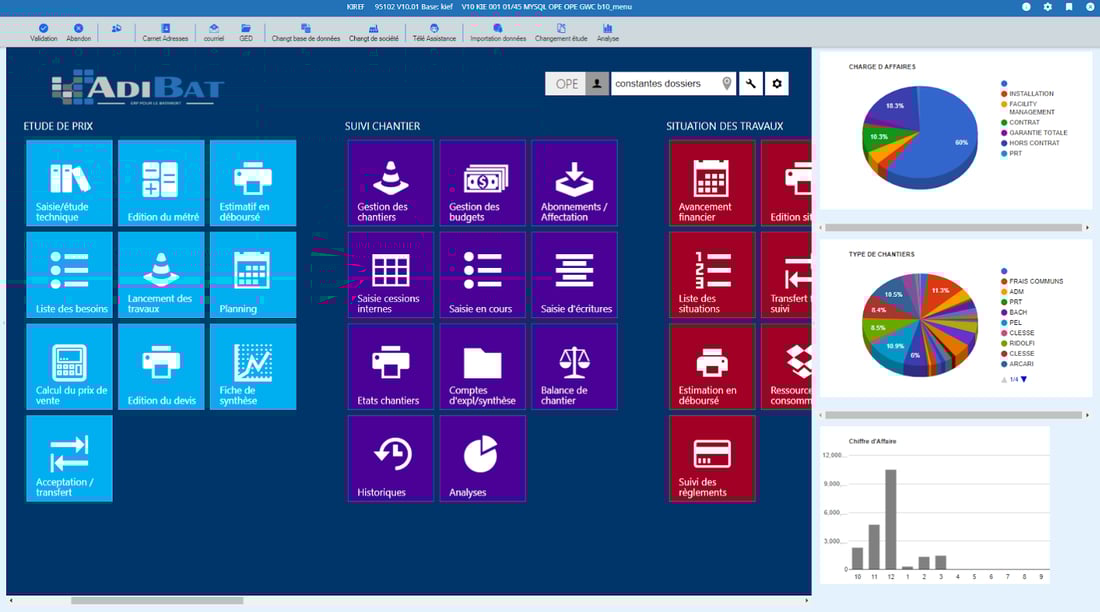Launch Balance de chantier

574,366
